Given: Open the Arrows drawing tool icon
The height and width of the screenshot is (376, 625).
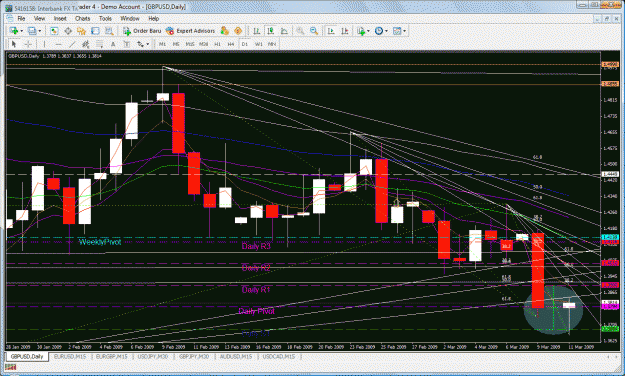Looking at the screenshot, I should [x=140, y=44].
